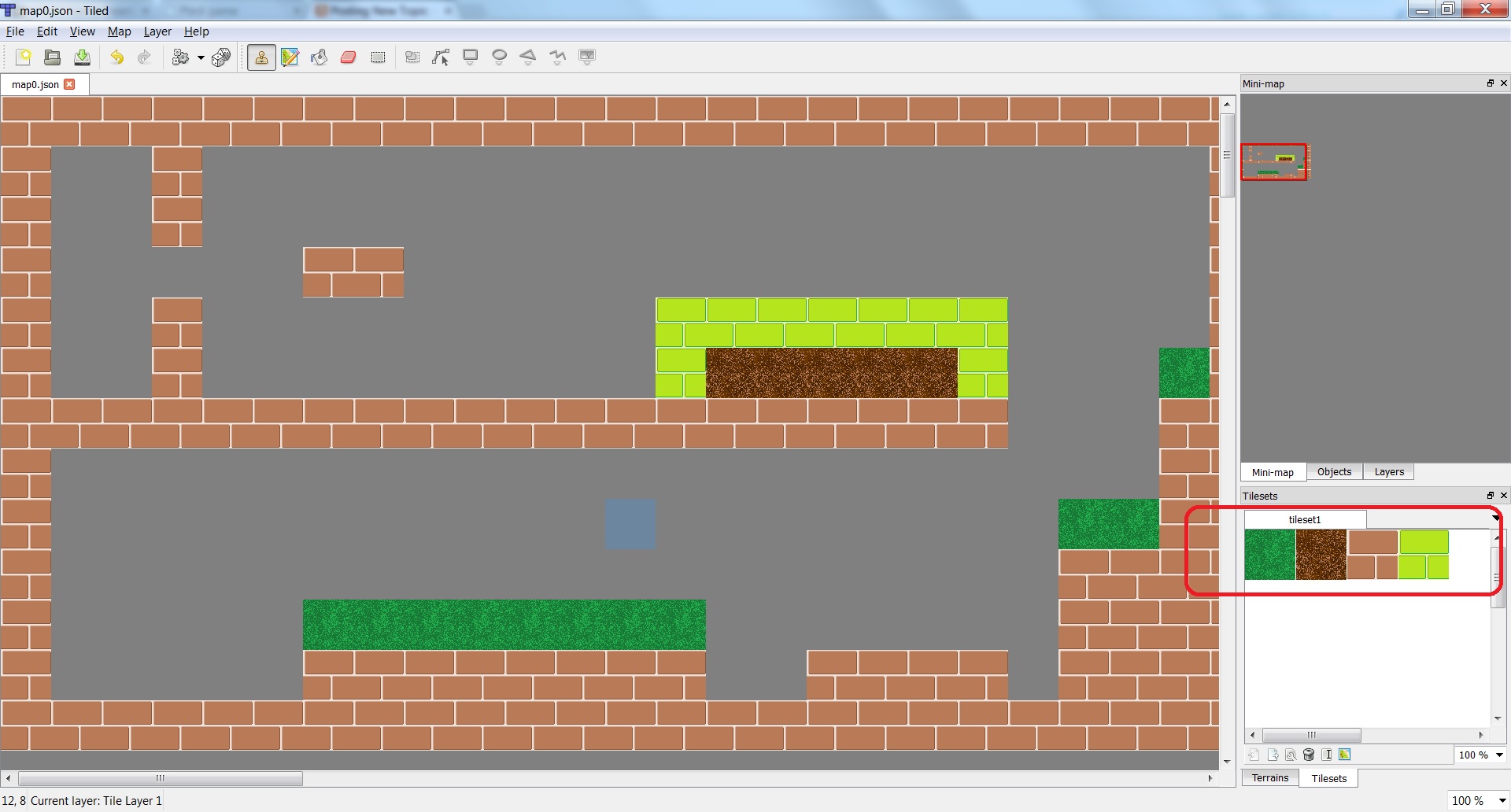Image resolution: width=1511 pixels, height=812 pixels.
Task: Click the New Tileset icon
Action: coord(1254,755)
